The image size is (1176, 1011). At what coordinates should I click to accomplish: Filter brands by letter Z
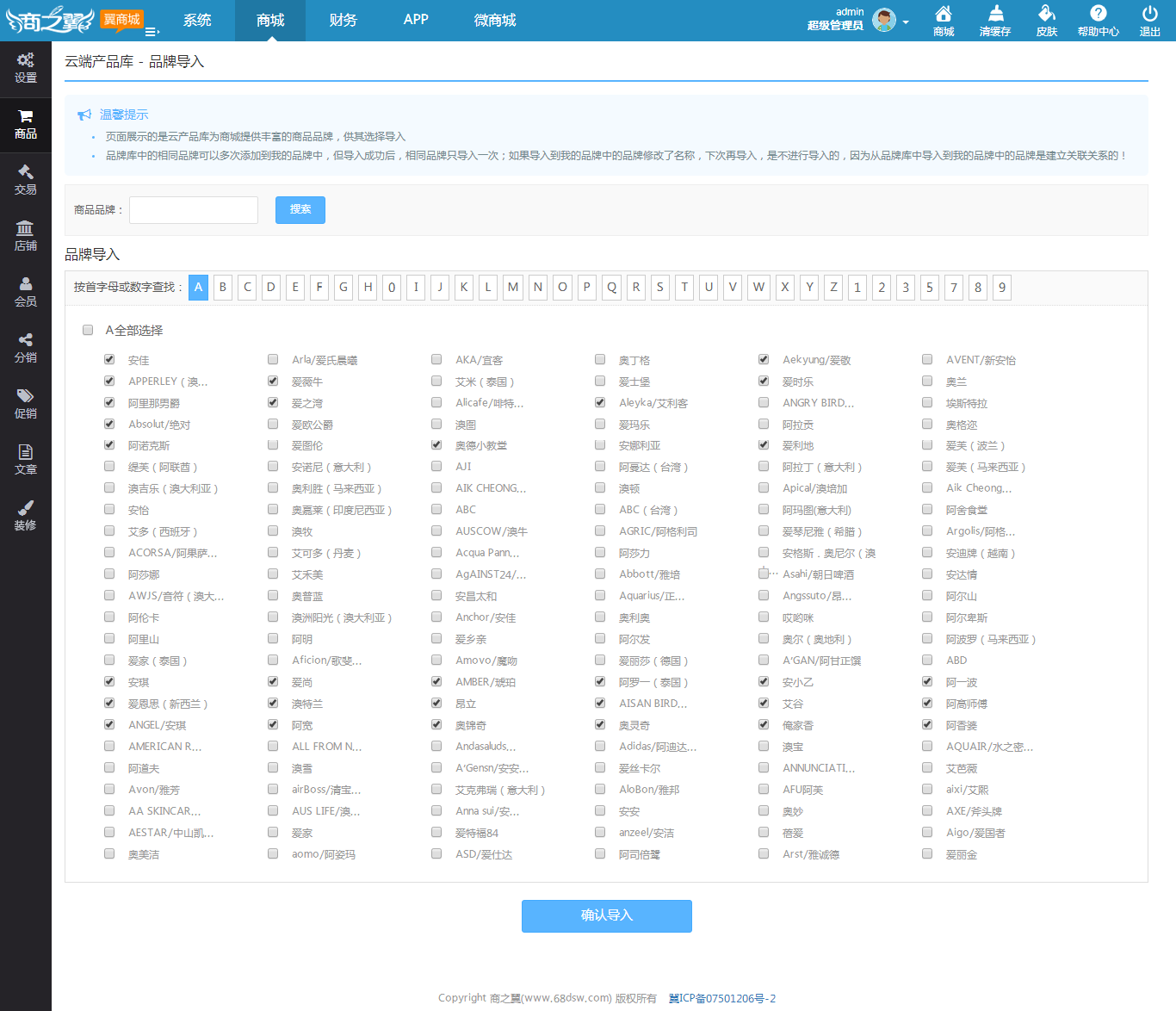click(833, 288)
